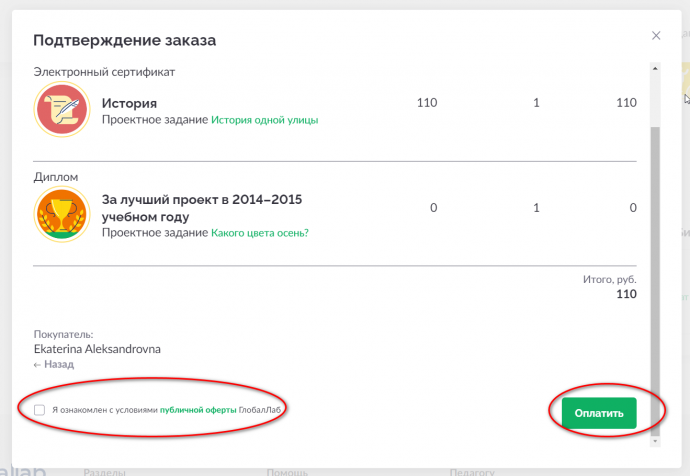Click the scrollbar down arrow
This screenshot has width=690, height=476.
point(655,441)
